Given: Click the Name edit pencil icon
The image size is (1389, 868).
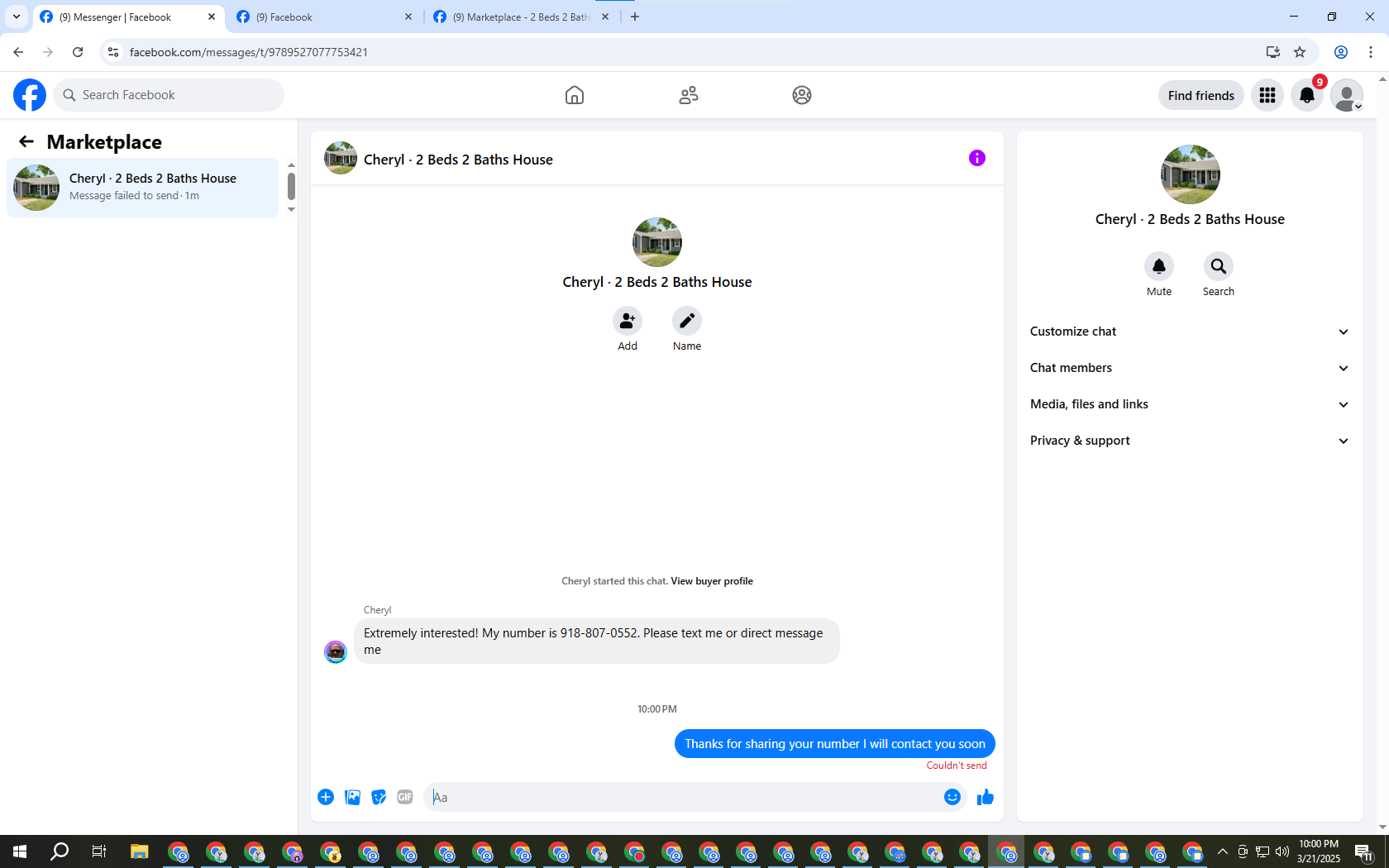Looking at the screenshot, I should (687, 321).
